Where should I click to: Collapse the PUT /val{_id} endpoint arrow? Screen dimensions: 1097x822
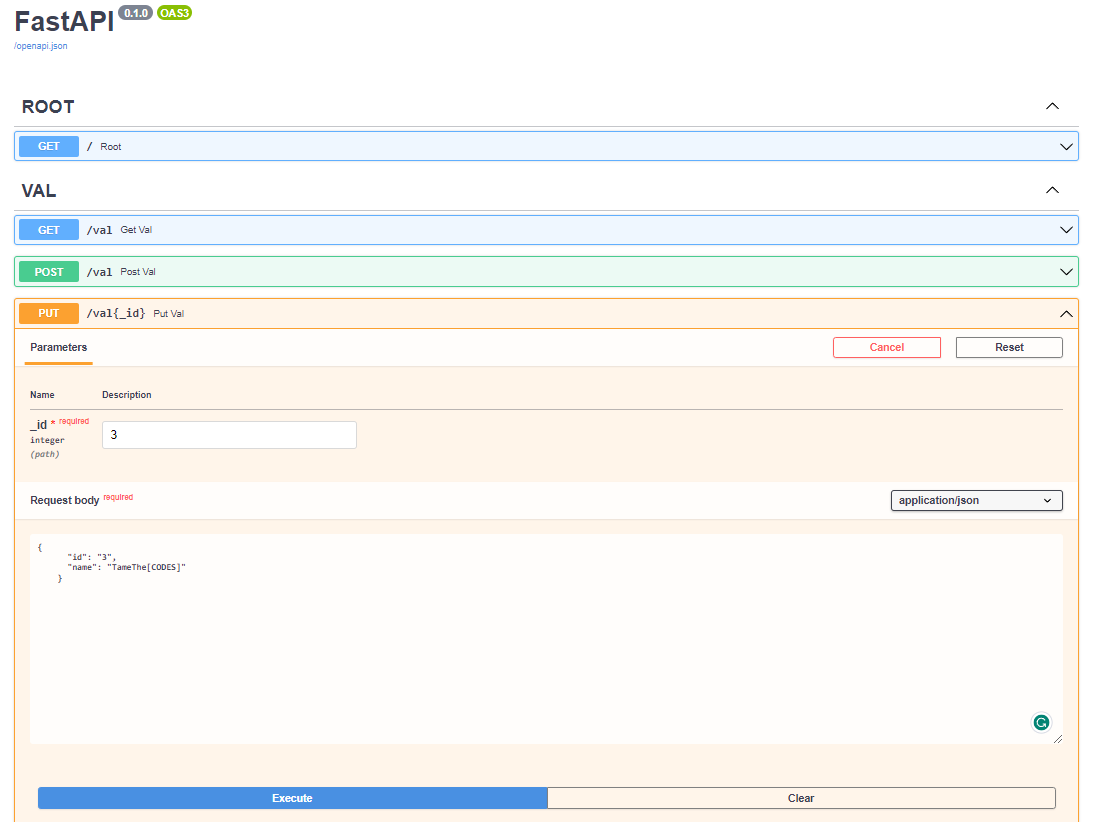[1066, 314]
